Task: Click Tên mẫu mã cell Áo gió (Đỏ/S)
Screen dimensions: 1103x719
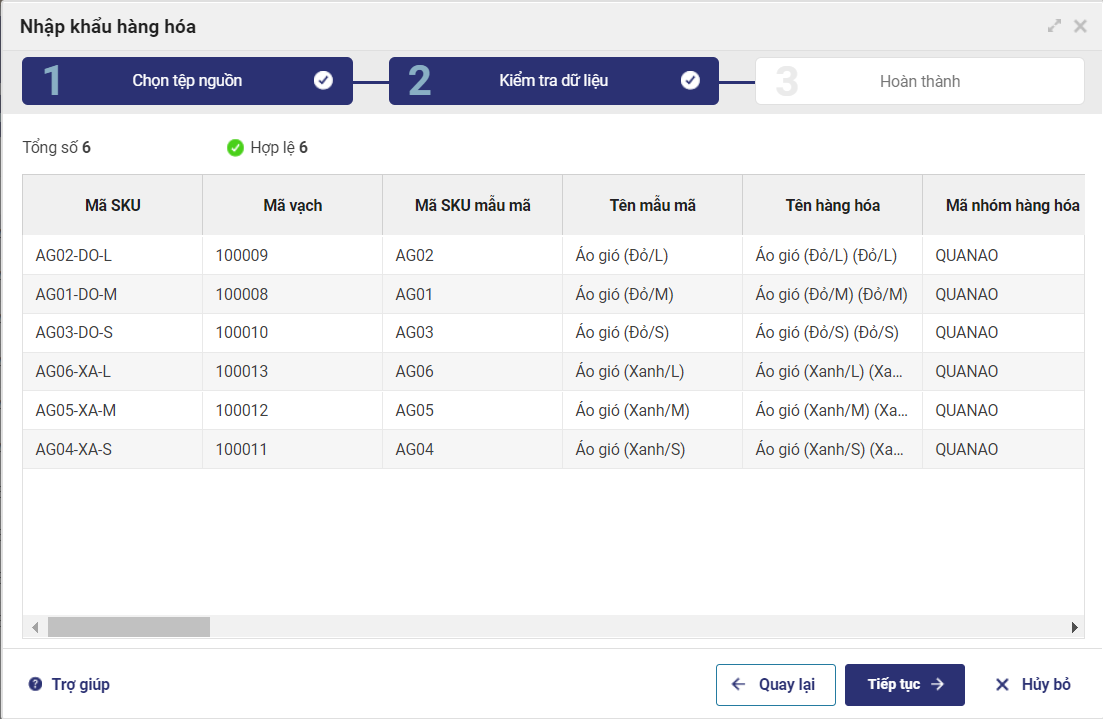Action: pyautogui.click(x=653, y=332)
